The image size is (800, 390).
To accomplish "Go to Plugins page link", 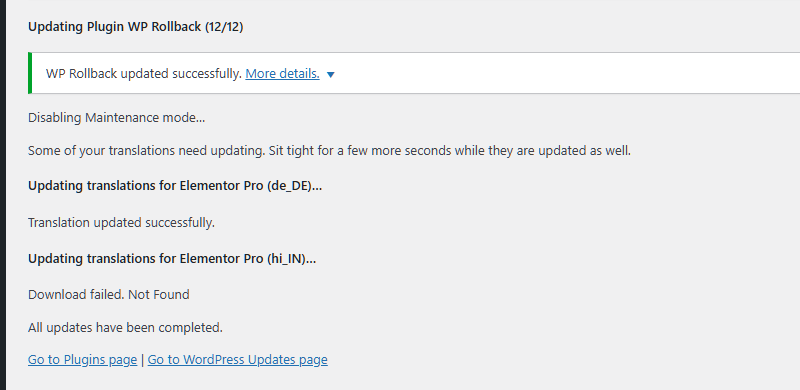I will pyautogui.click(x=82, y=360).
